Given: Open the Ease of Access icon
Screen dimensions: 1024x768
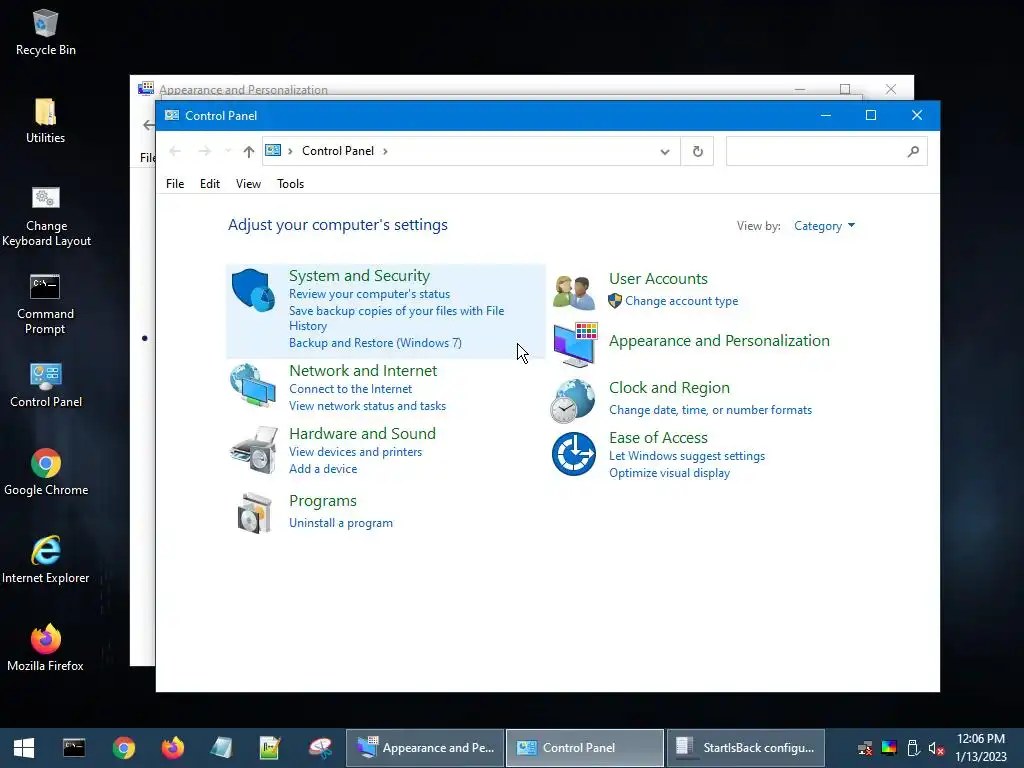Looking at the screenshot, I should point(573,454).
